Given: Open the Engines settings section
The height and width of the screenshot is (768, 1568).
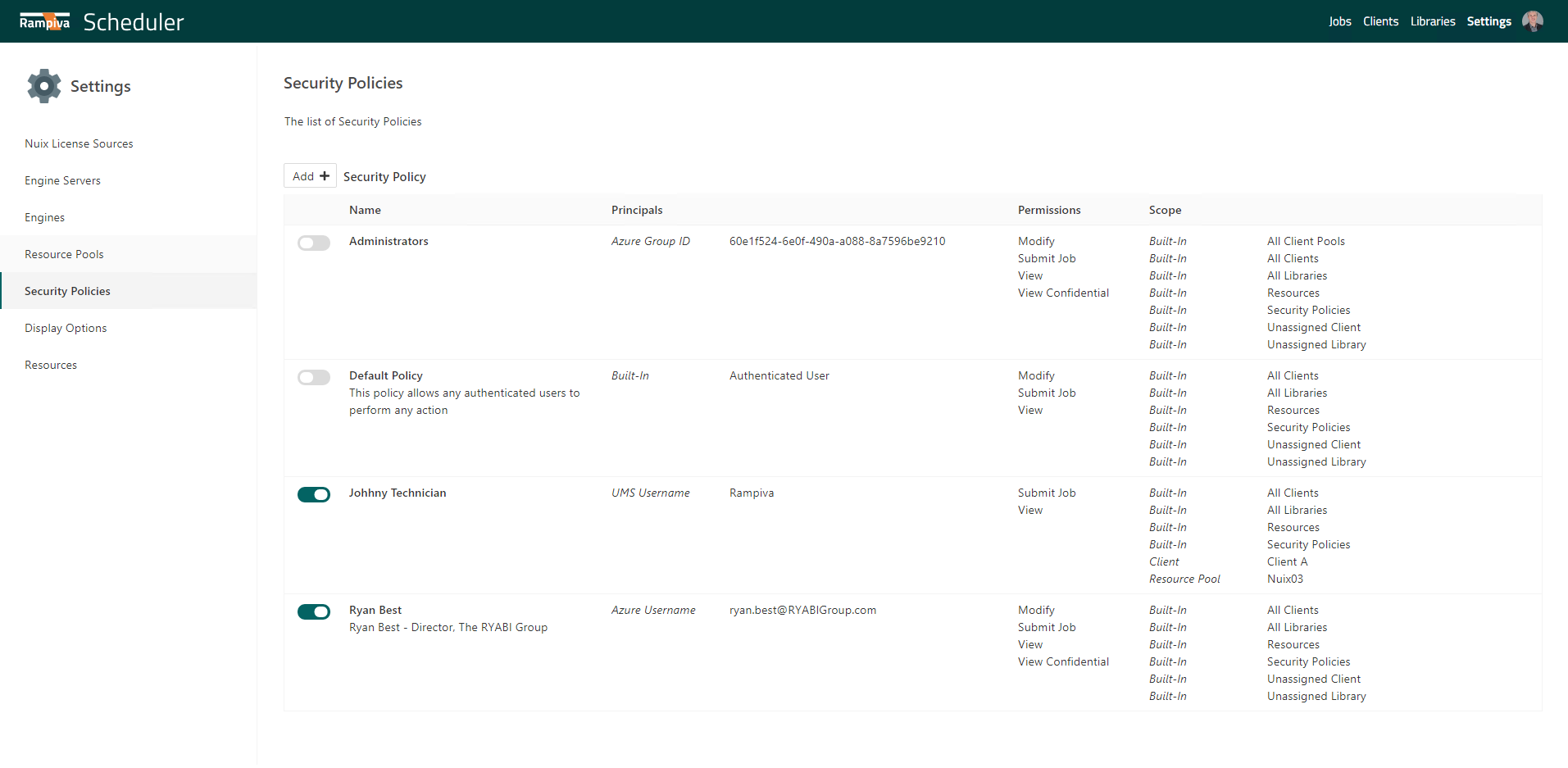Looking at the screenshot, I should pos(44,217).
